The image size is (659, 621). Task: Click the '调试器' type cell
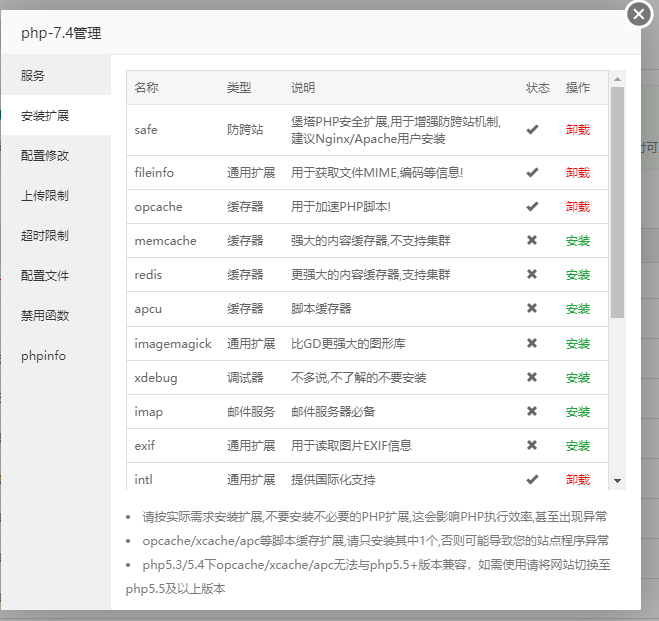tap(245, 378)
